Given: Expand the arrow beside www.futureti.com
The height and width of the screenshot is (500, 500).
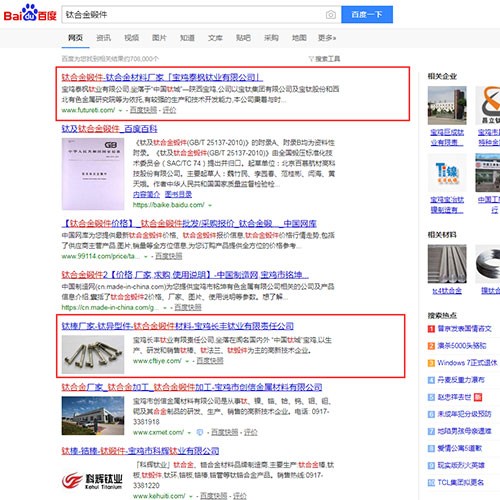Looking at the screenshot, I should (x=120, y=110).
